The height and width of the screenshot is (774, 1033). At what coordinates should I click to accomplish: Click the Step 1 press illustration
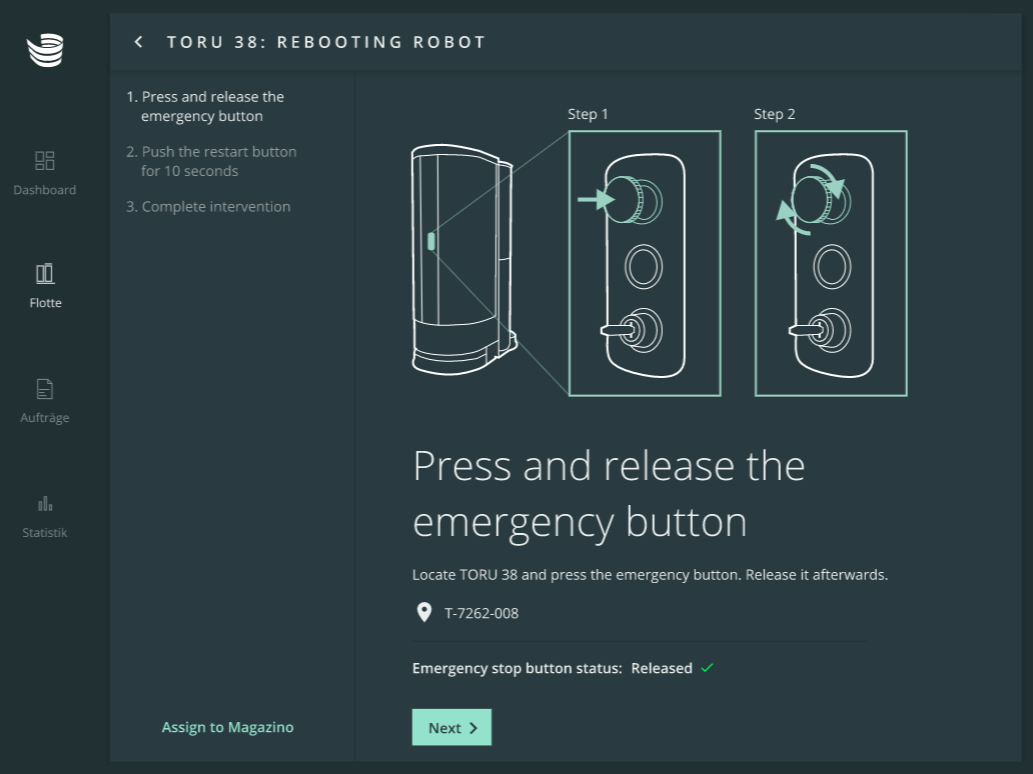pos(645,263)
